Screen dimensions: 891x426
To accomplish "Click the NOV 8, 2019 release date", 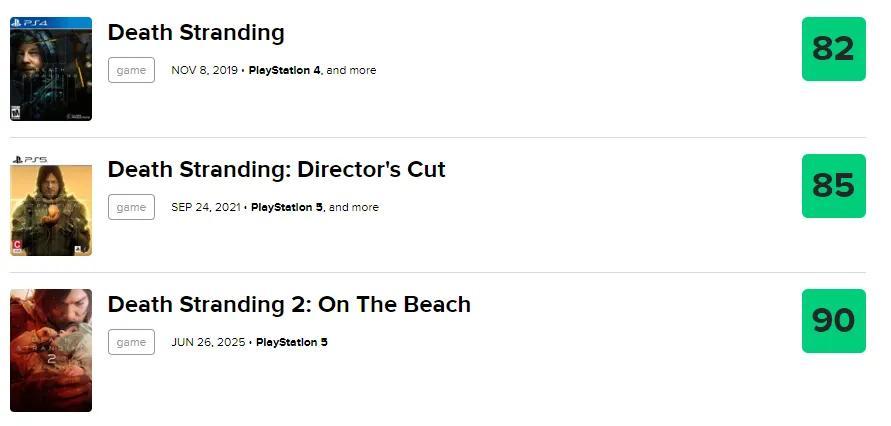I will (204, 71).
